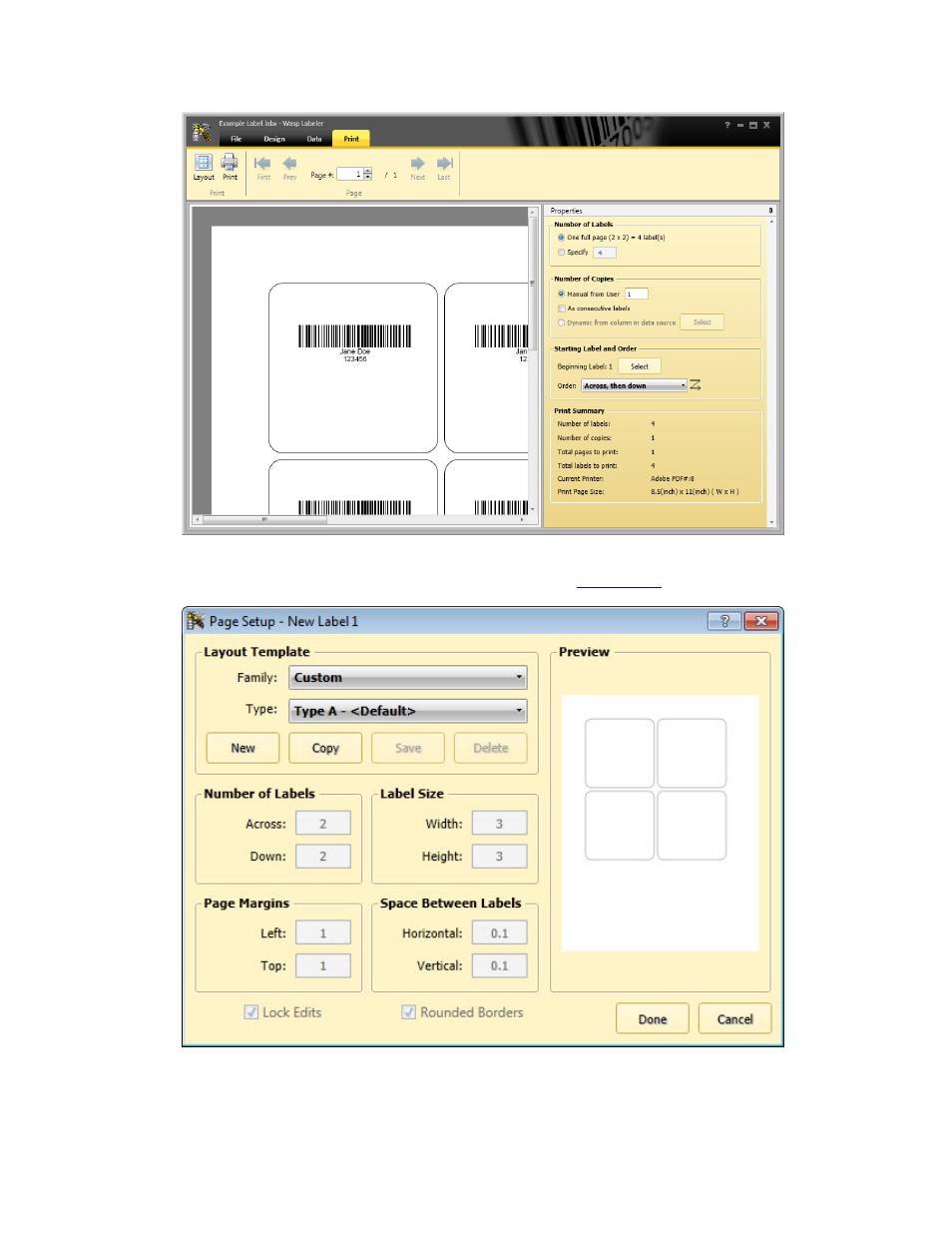Click the preview horizontal scrollbar

(x=360, y=519)
